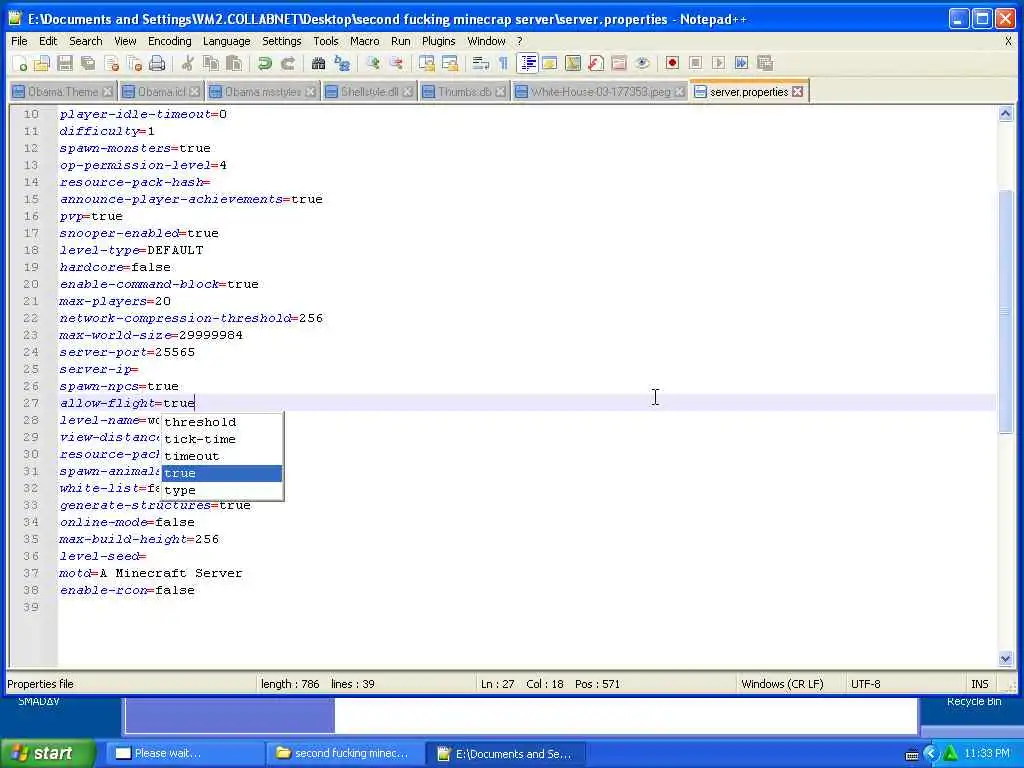Switch to 'Please wait...' taskbar window
The width and height of the screenshot is (1024, 768).
tap(185, 753)
